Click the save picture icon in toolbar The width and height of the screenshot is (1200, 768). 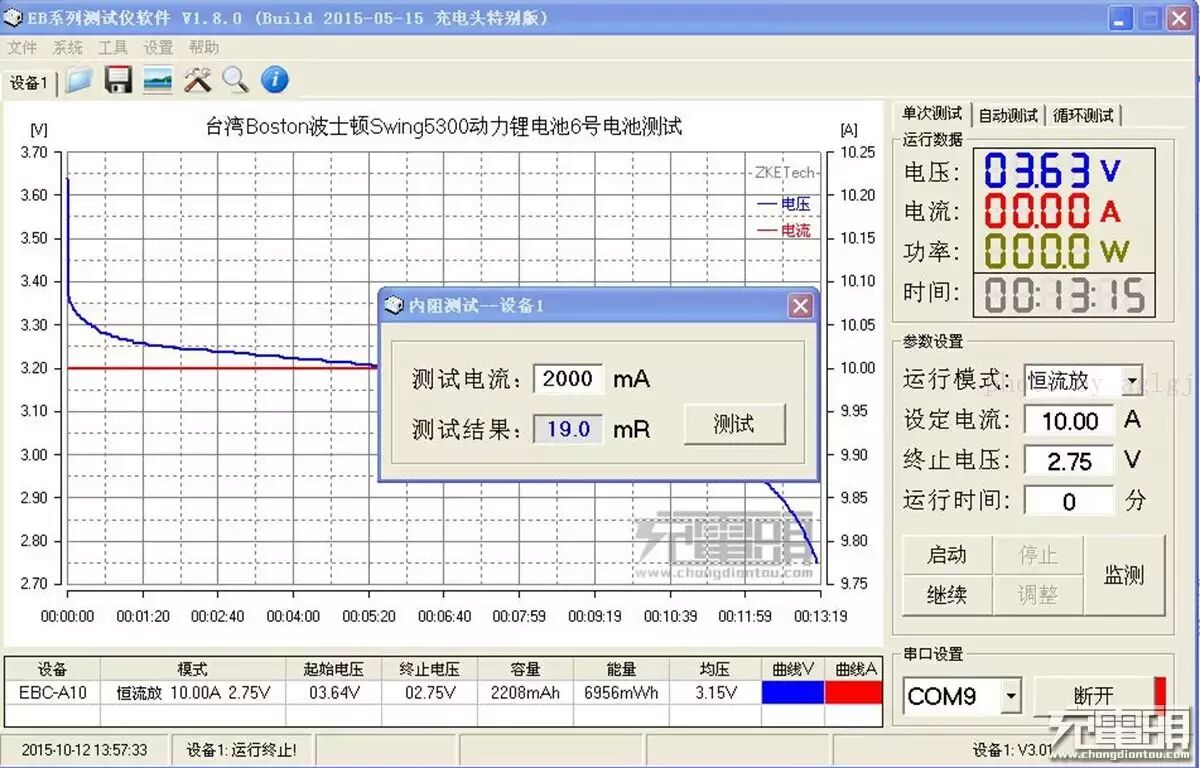point(158,81)
